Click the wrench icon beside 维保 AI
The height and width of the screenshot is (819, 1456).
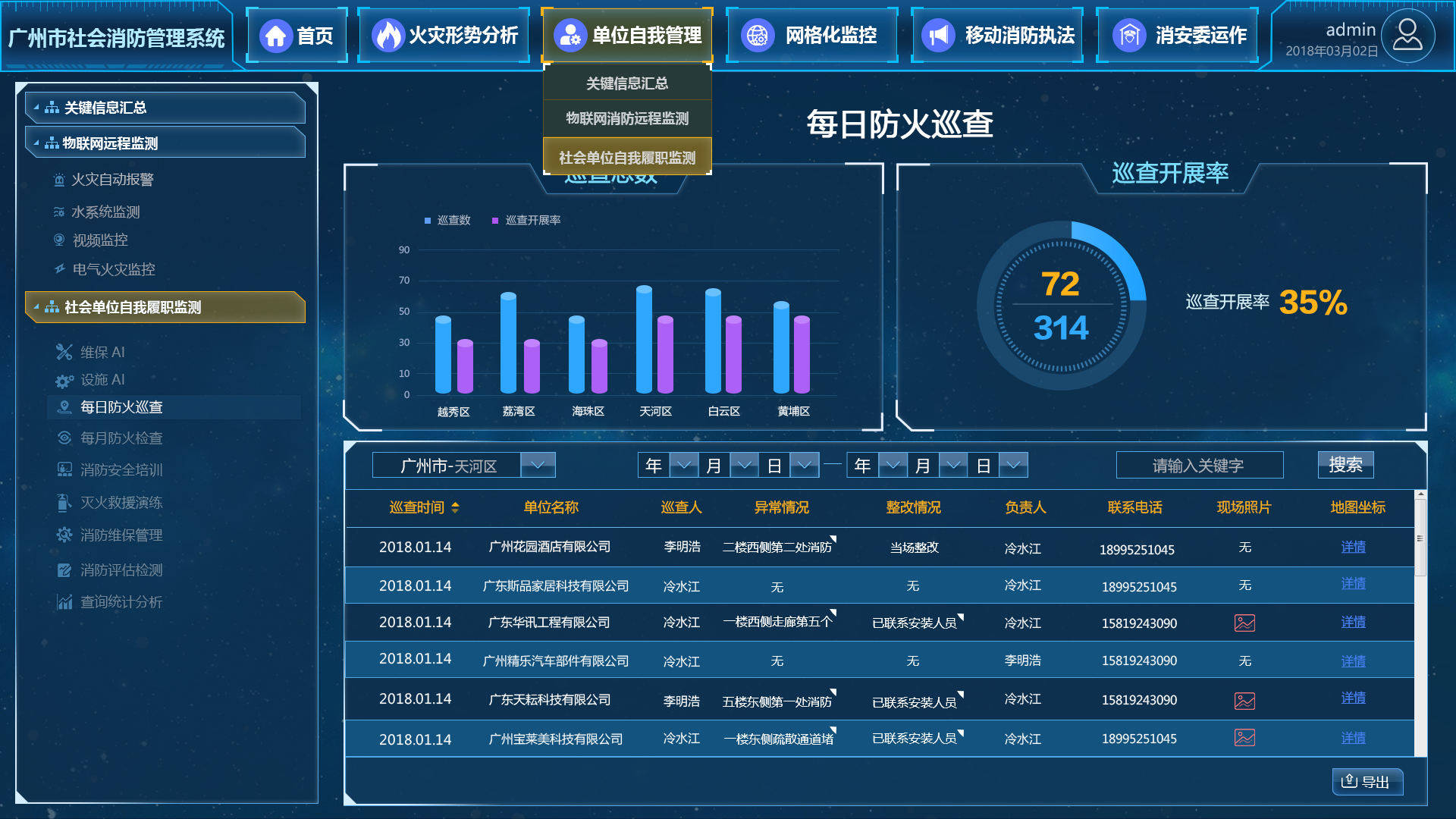[x=64, y=352]
